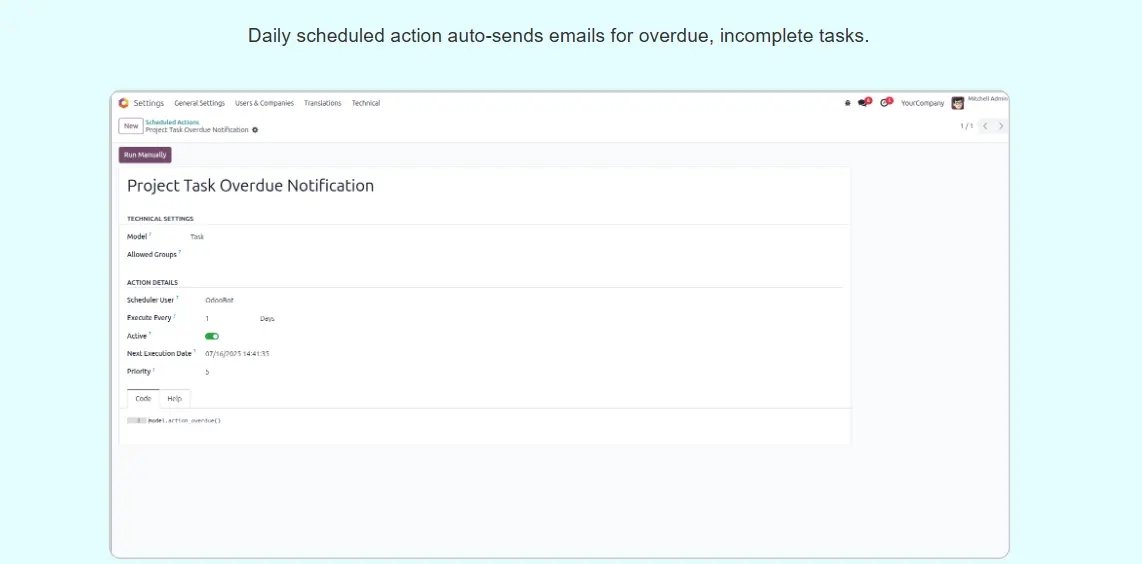Open the debug bug icon menu

point(848,103)
